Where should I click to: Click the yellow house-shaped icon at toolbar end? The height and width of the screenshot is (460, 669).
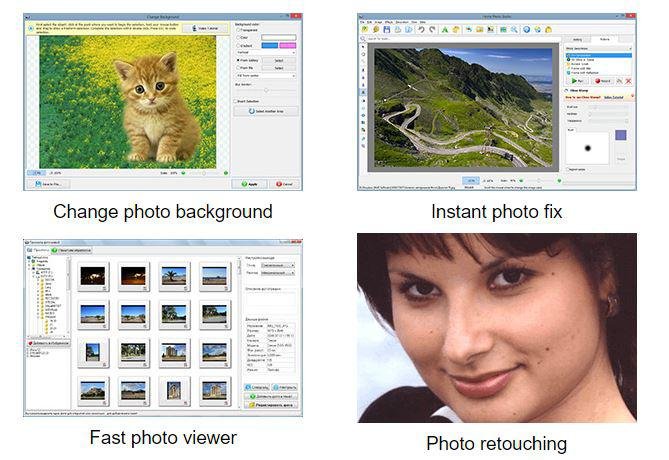(549, 29)
